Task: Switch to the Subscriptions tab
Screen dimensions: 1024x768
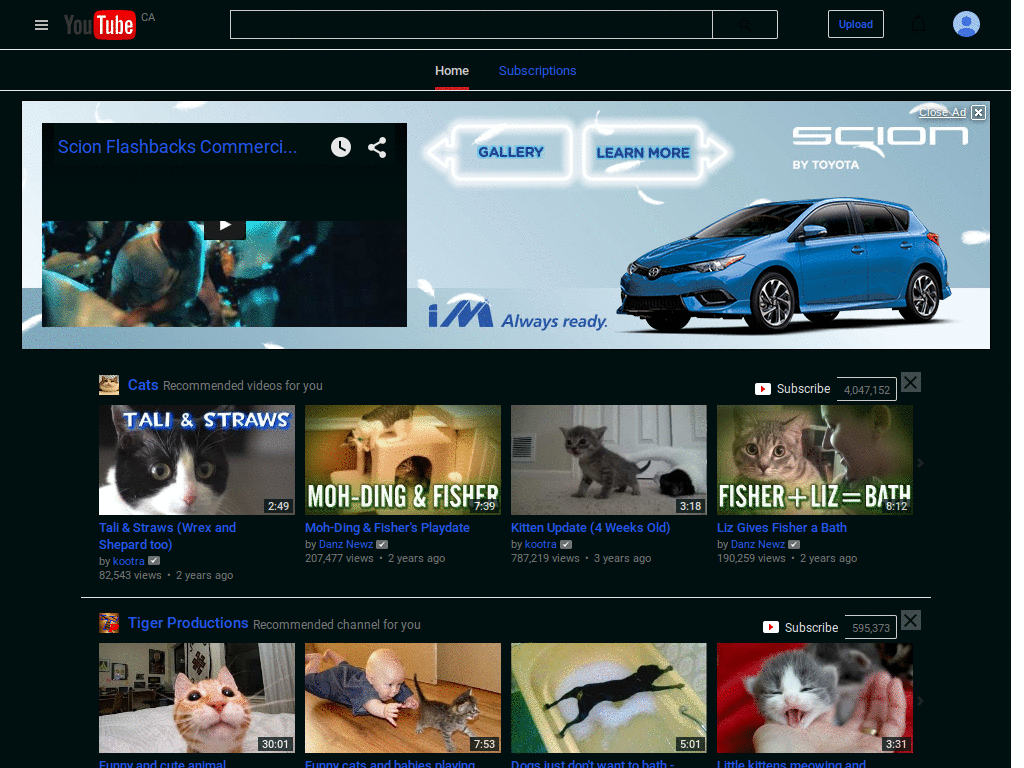Action: coord(537,71)
